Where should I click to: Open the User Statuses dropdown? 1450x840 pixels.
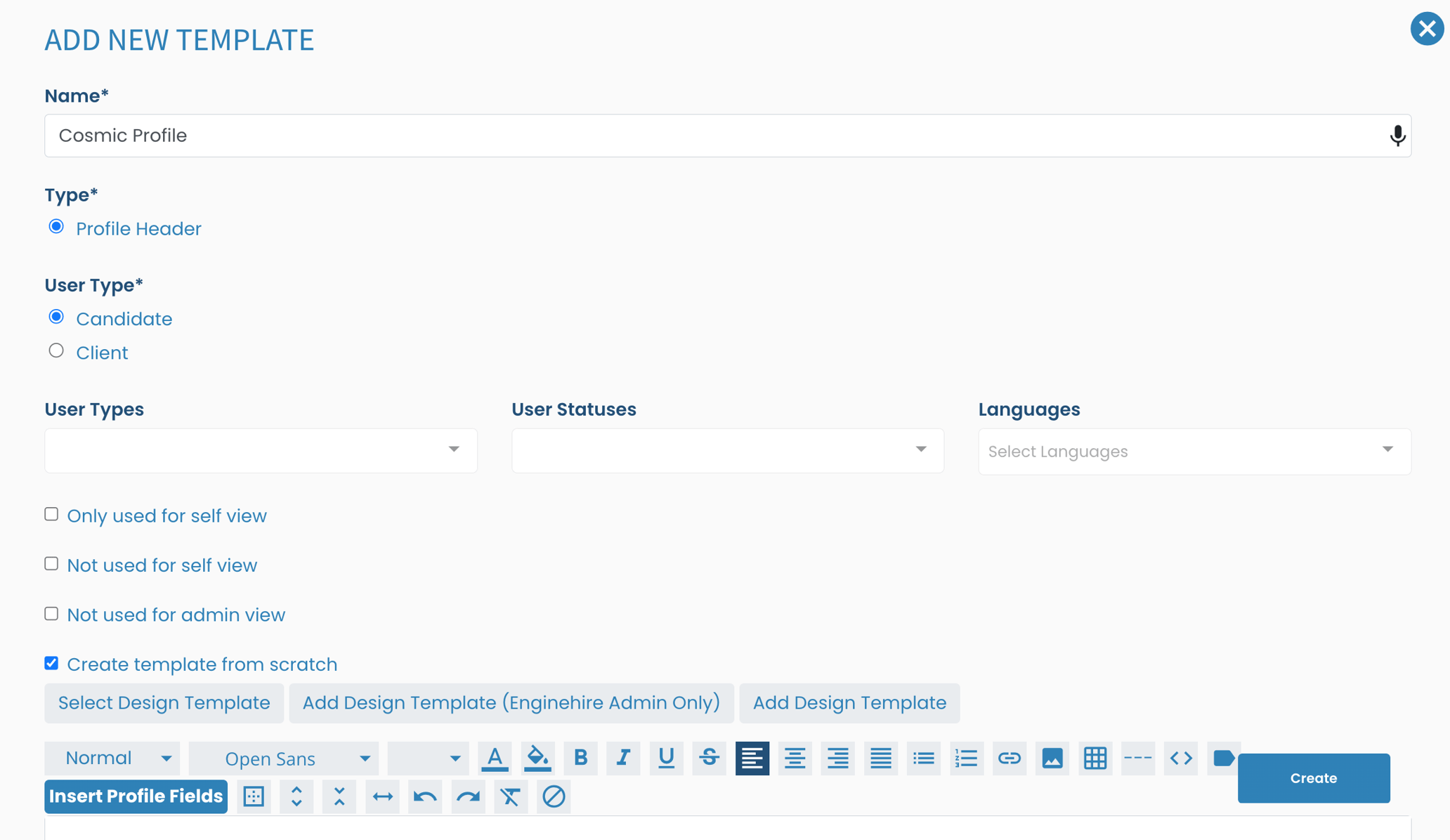(728, 450)
